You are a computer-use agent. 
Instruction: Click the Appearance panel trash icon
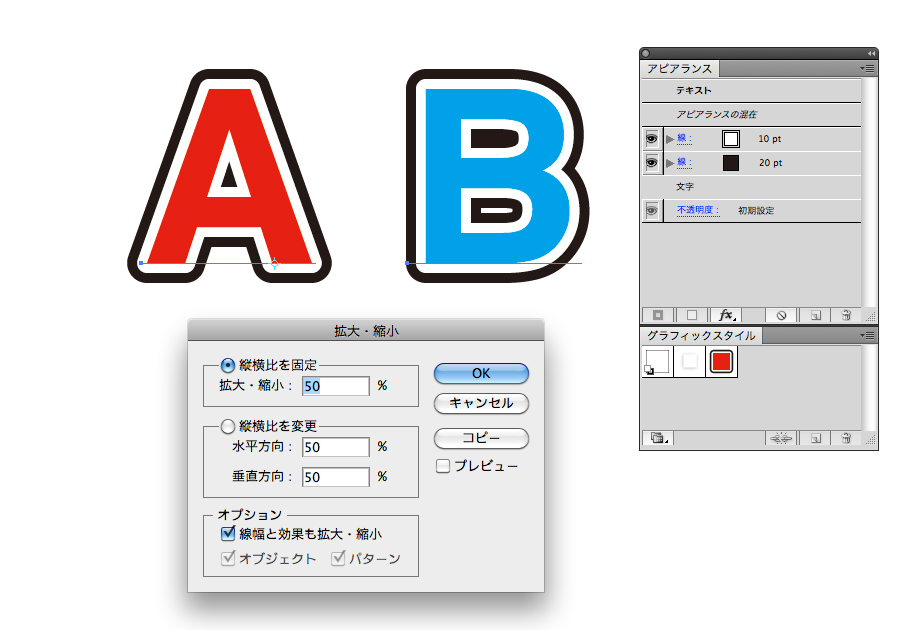tap(846, 314)
